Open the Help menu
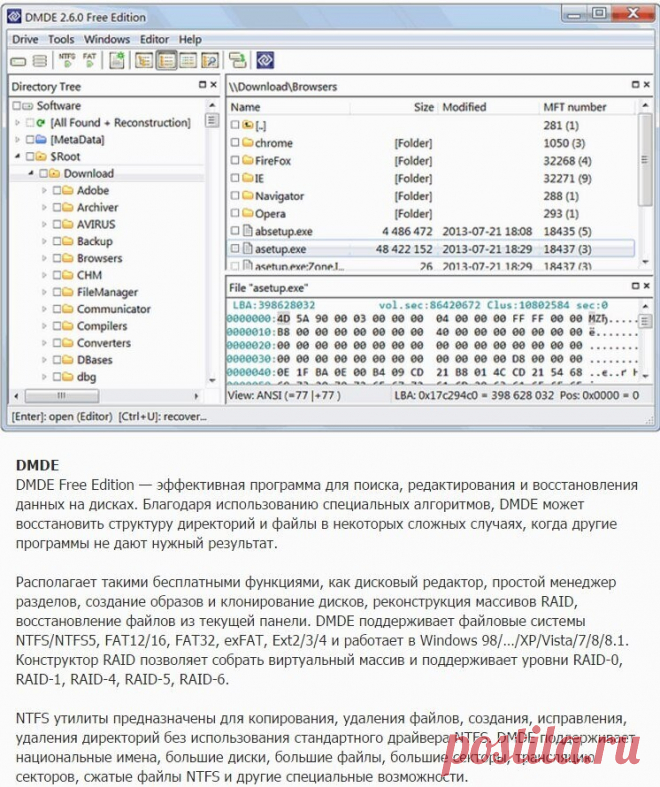The image size is (660, 787). pos(190,39)
